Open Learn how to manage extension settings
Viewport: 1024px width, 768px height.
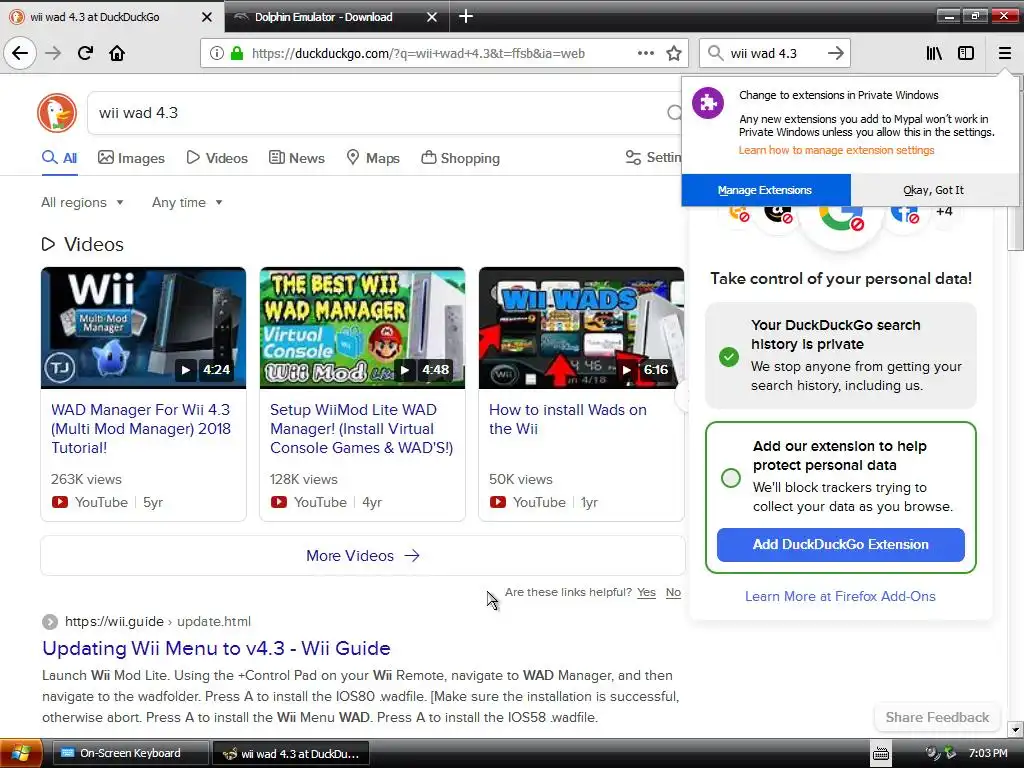(x=837, y=150)
